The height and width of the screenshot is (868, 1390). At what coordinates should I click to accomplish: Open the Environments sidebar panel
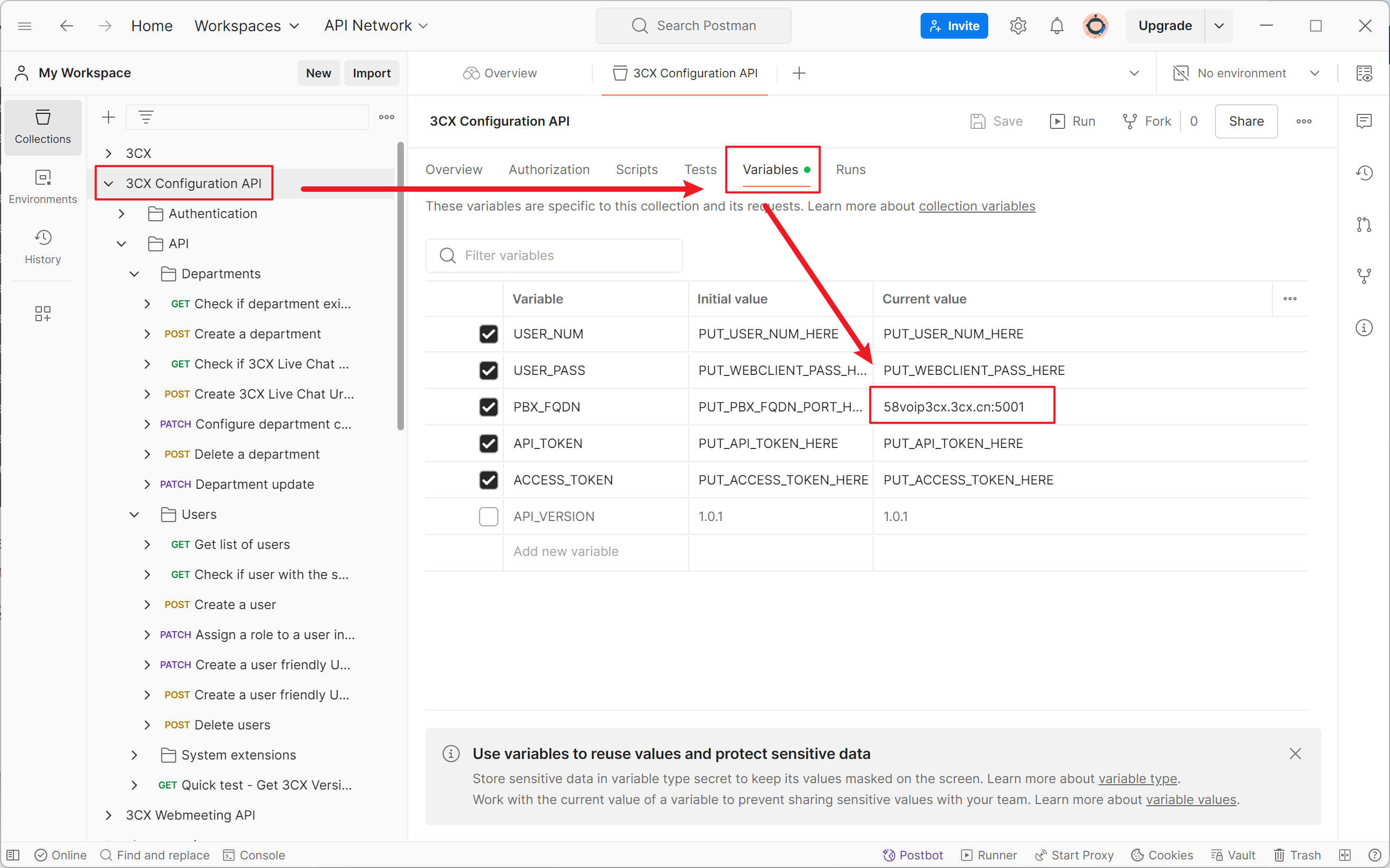click(42, 187)
